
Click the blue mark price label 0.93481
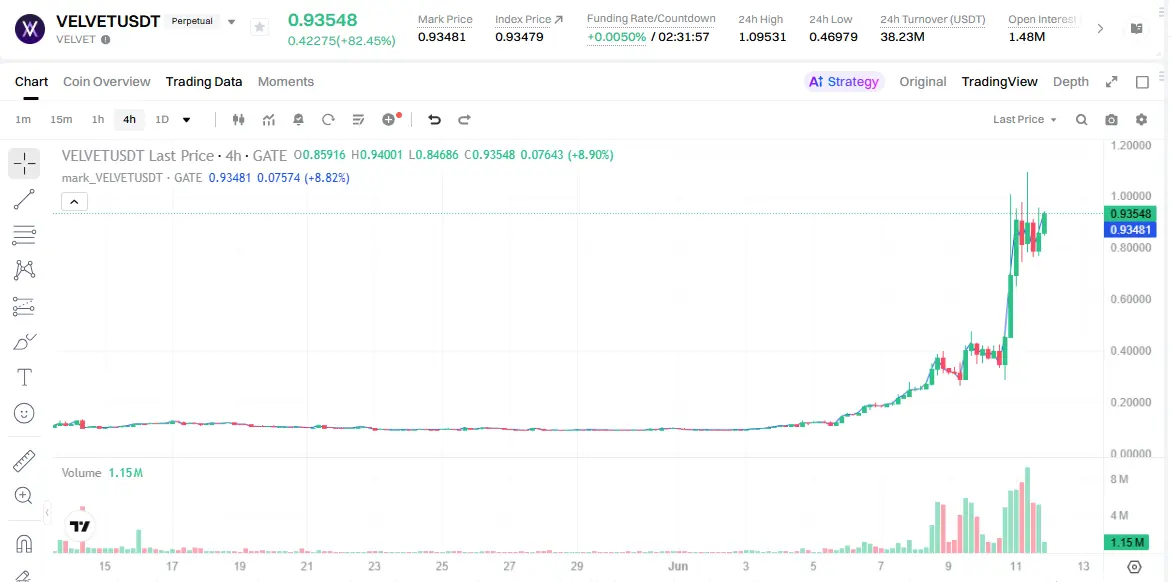pos(1130,229)
